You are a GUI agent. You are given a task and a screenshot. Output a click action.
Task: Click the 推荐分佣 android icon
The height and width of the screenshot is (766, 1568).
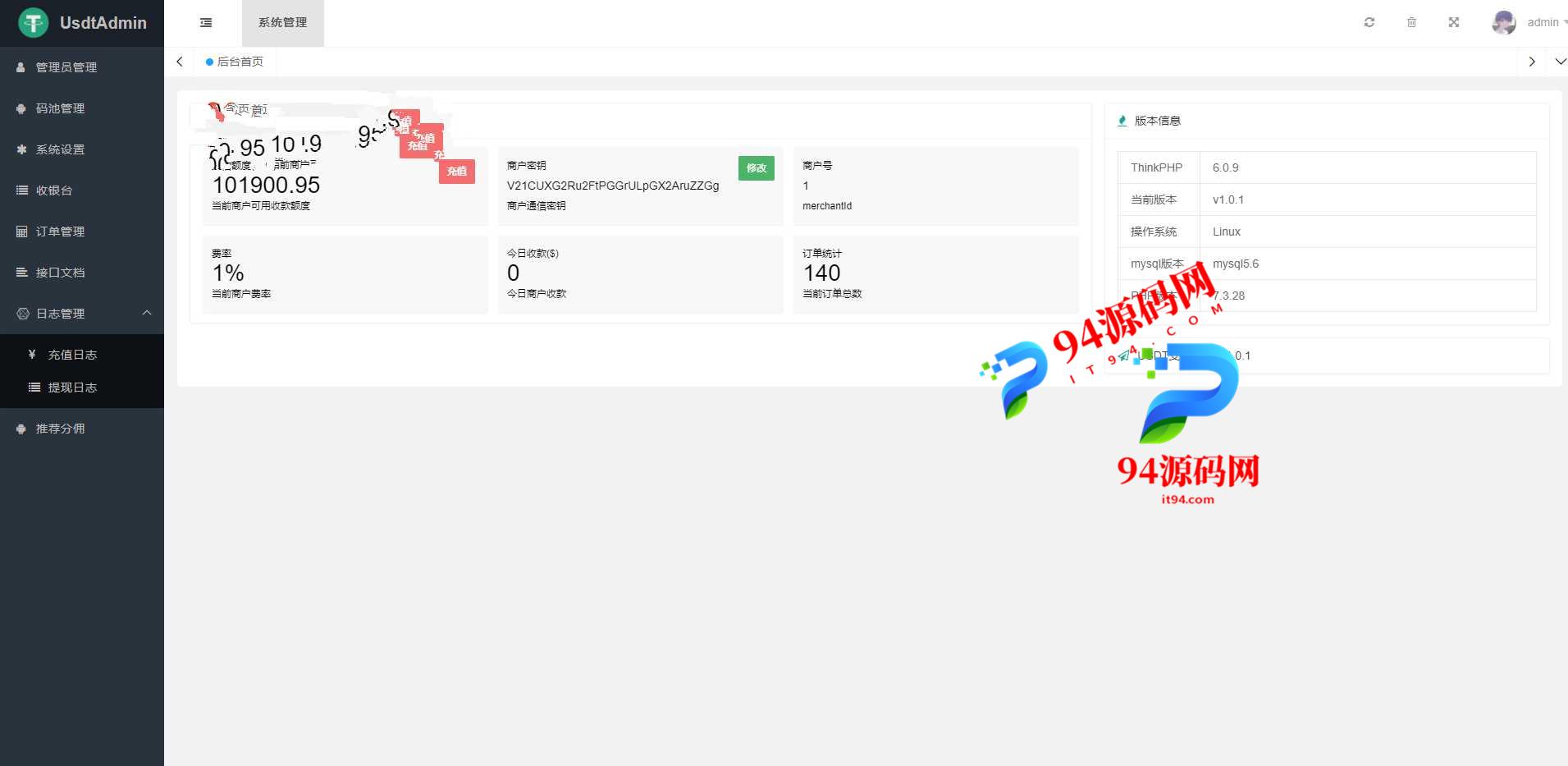(x=21, y=429)
